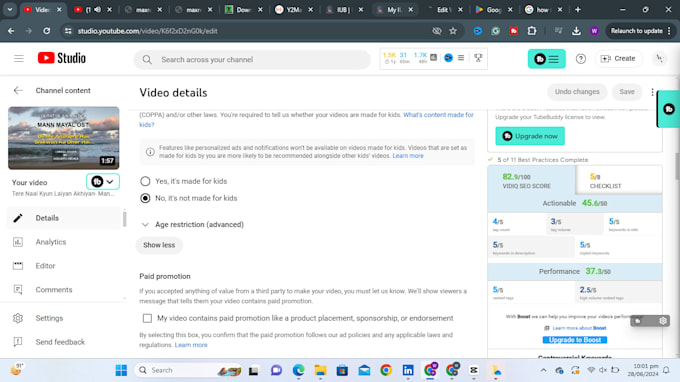Click the Search across your channel field
Viewport: 680px width, 382px height.
click(x=252, y=59)
